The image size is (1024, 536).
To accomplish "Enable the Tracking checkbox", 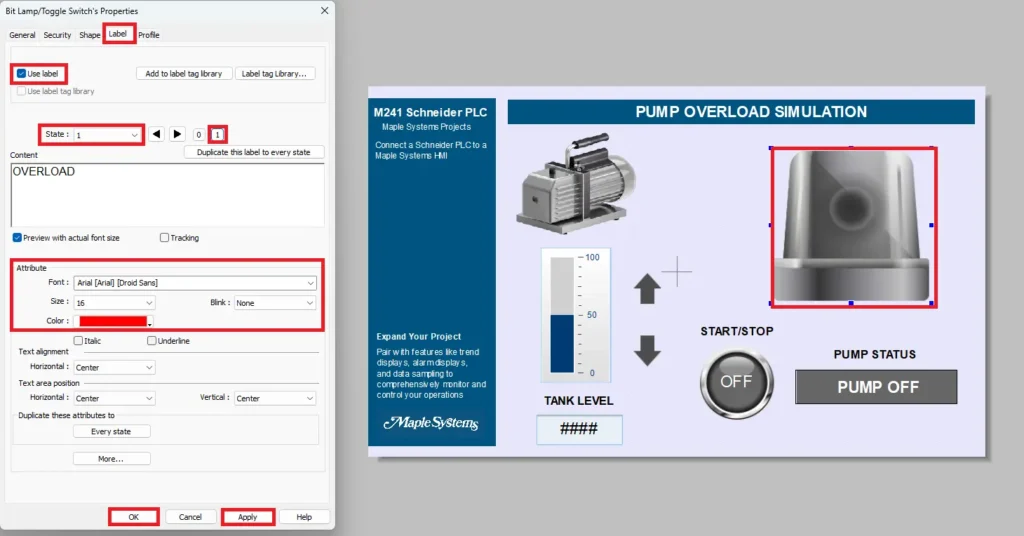I will click(x=165, y=238).
